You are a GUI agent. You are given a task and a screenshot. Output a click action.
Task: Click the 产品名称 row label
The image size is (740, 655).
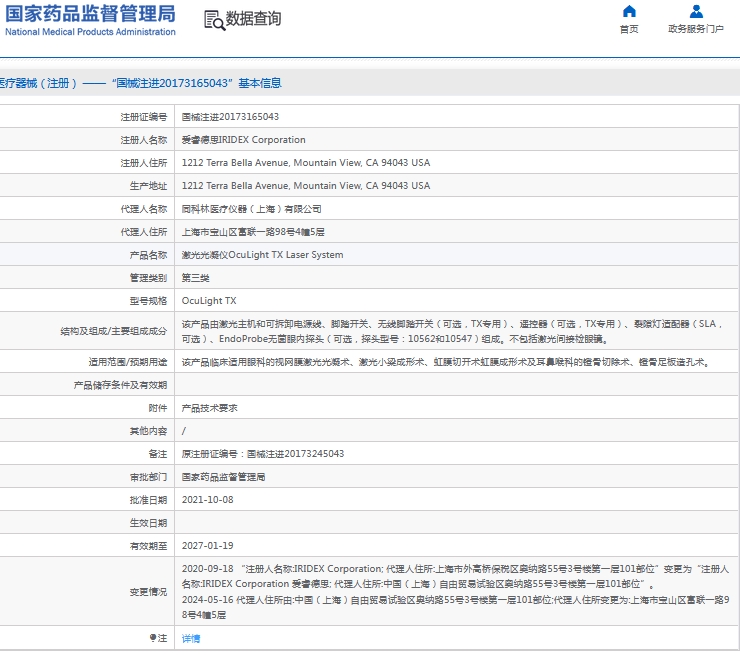(x=149, y=255)
